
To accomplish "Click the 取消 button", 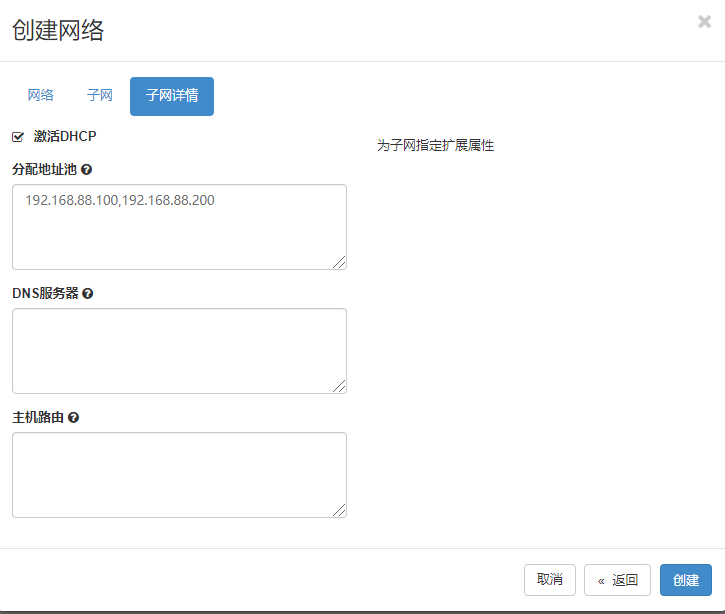I will [x=550, y=580].
